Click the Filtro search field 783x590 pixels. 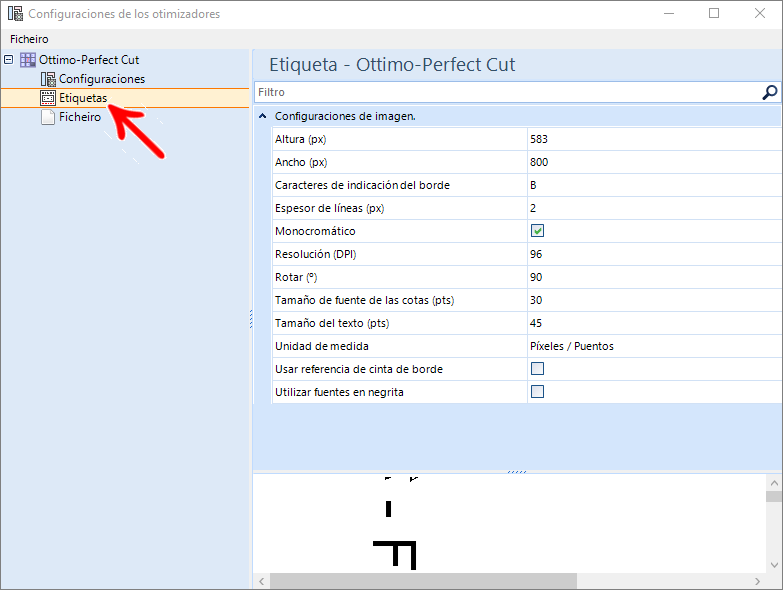(x=508, y=92)
